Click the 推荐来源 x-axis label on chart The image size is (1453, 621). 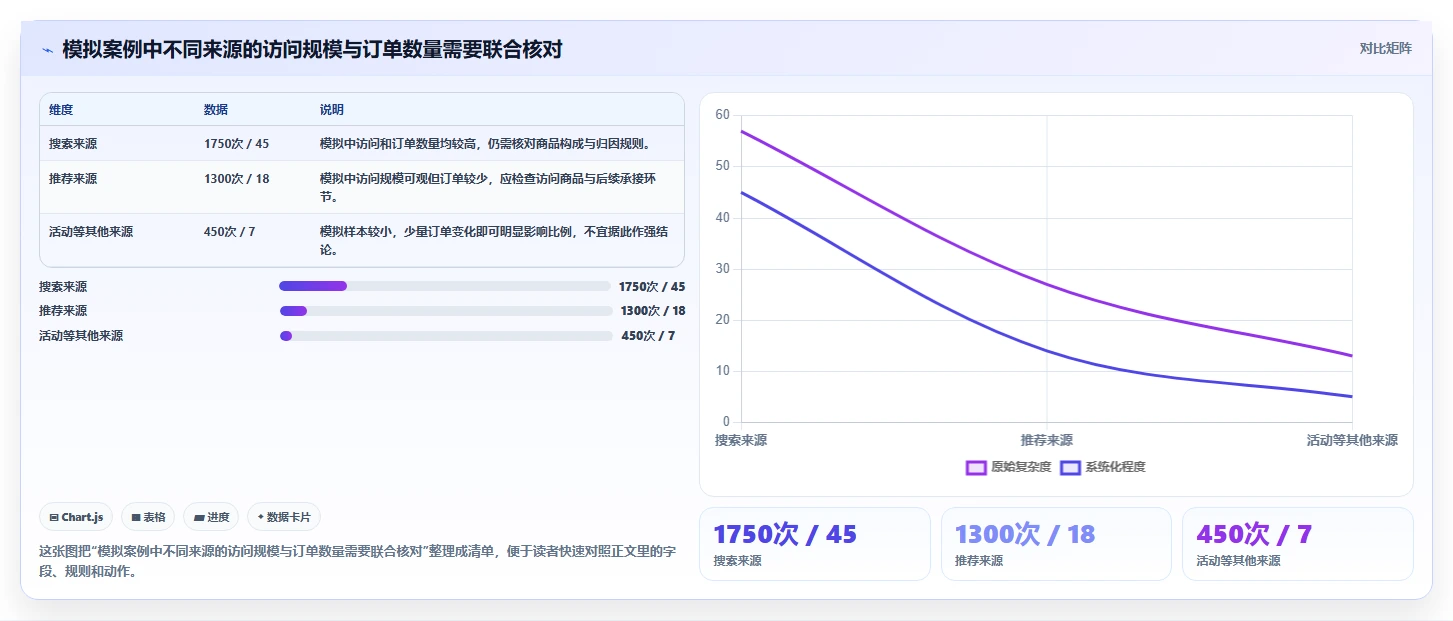point(1047,440)
